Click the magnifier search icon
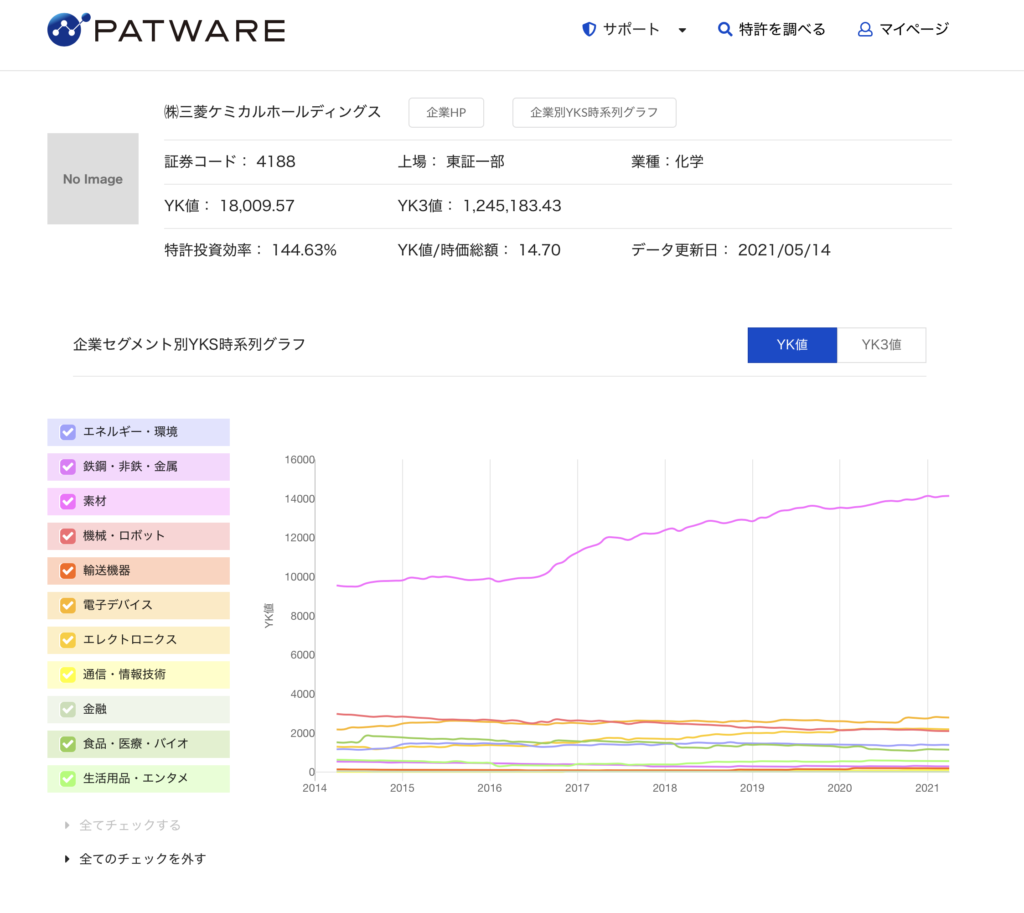The image size is (1024, 913). pos(724,29)
